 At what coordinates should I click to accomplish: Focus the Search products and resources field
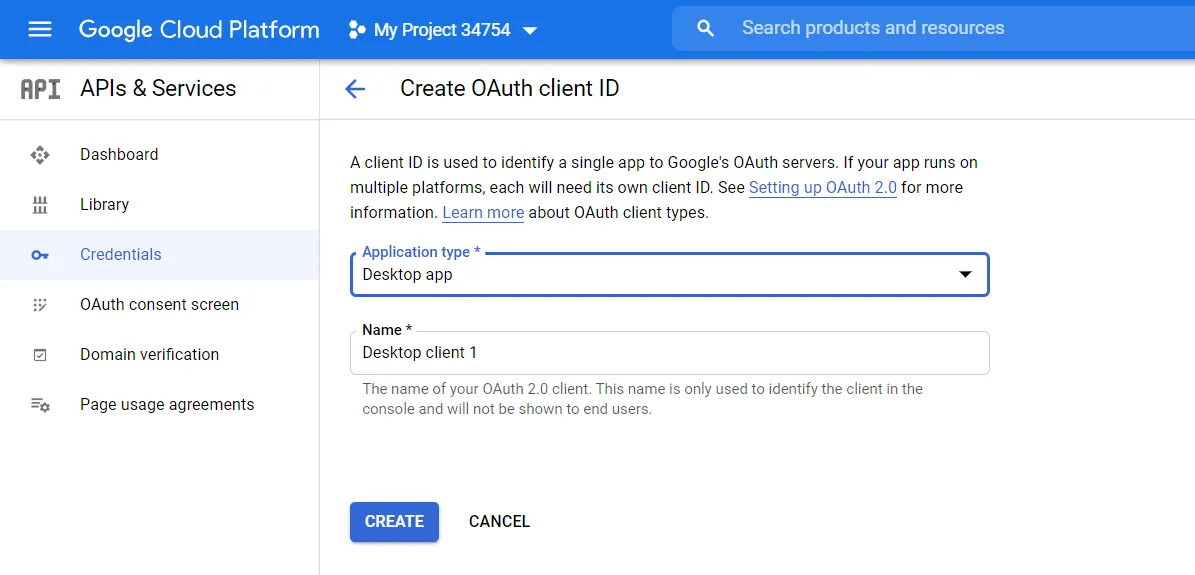point(934,28)
